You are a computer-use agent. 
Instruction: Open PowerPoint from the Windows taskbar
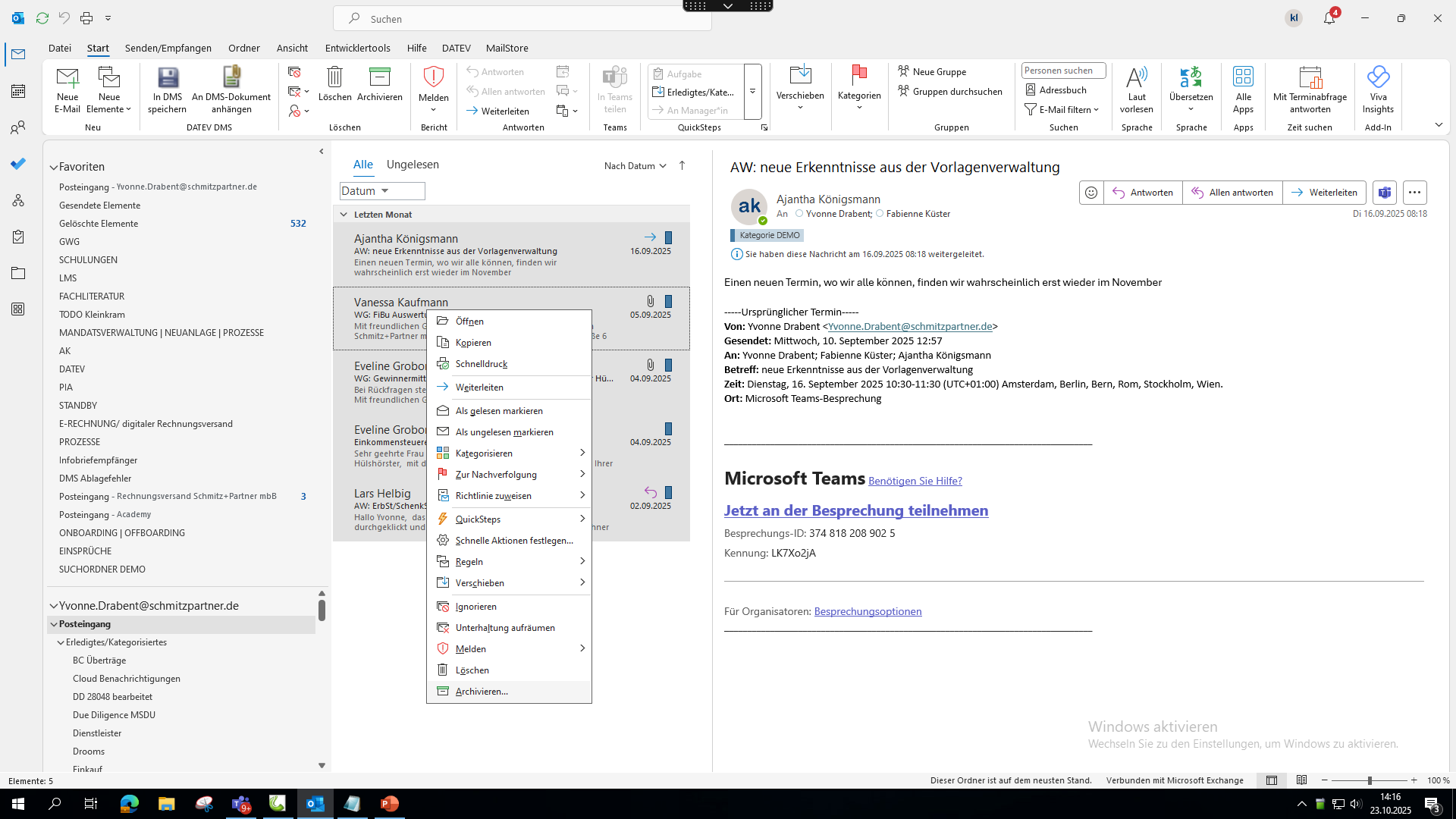pyautogui.click(x=389, y=804)
